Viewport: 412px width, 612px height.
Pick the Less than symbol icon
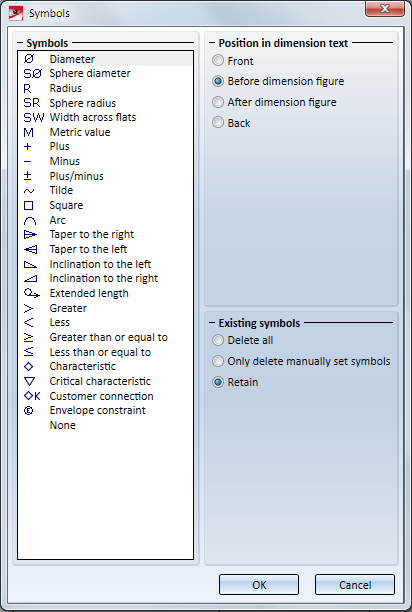[x=28, y=323]
